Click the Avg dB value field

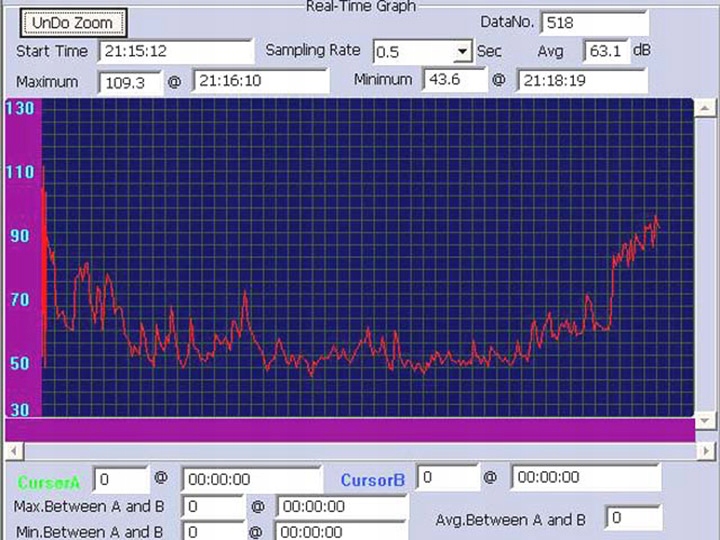point(607,51)
